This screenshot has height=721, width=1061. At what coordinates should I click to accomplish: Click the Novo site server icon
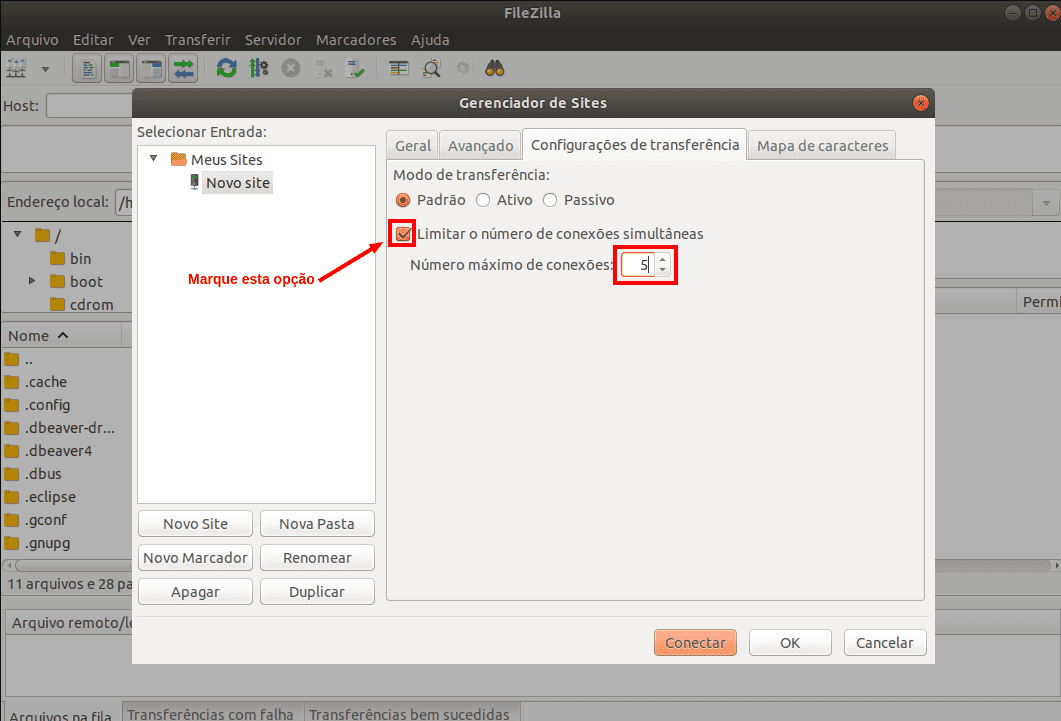pos(194,182)
